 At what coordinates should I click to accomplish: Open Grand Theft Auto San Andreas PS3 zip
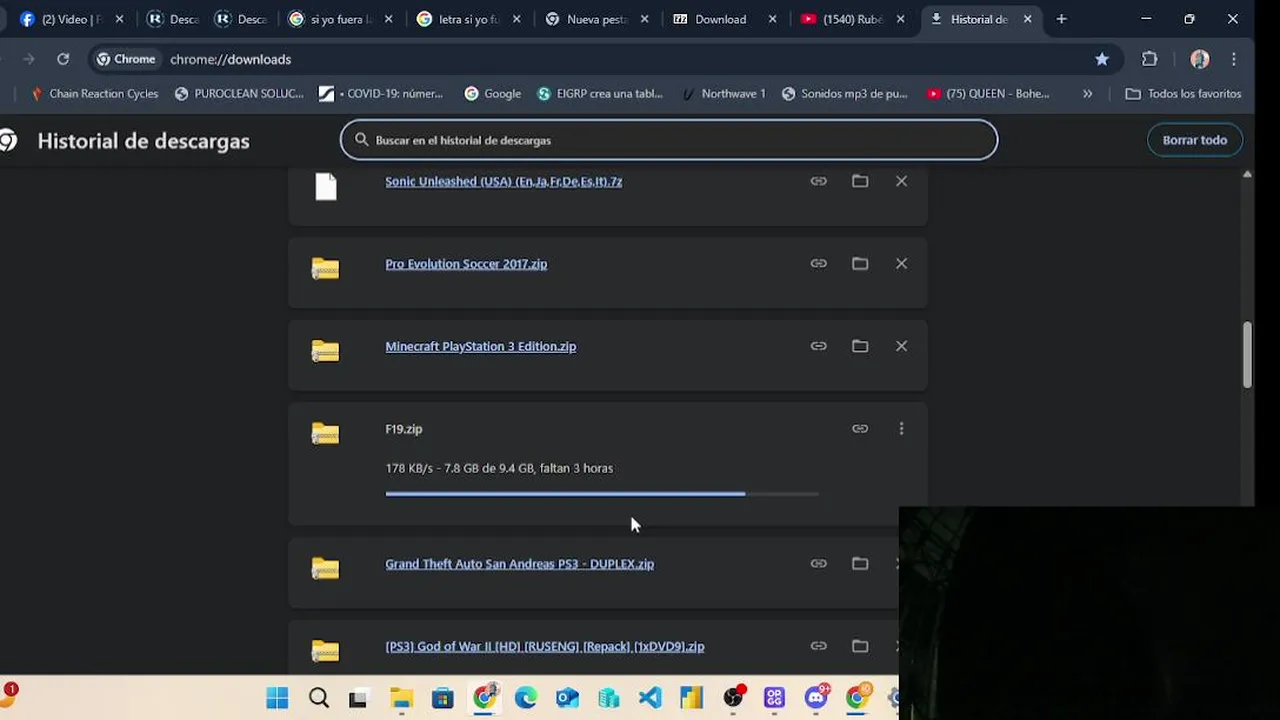tap(520, 564)
